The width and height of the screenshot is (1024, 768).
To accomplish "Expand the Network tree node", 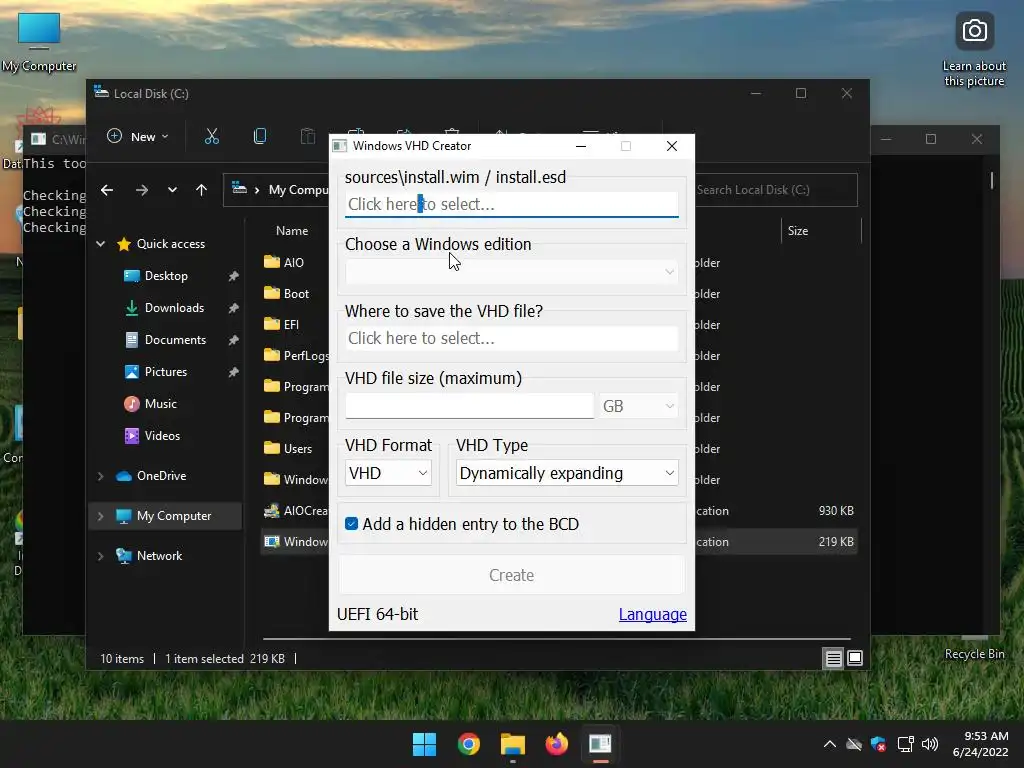I will [101, 556].
